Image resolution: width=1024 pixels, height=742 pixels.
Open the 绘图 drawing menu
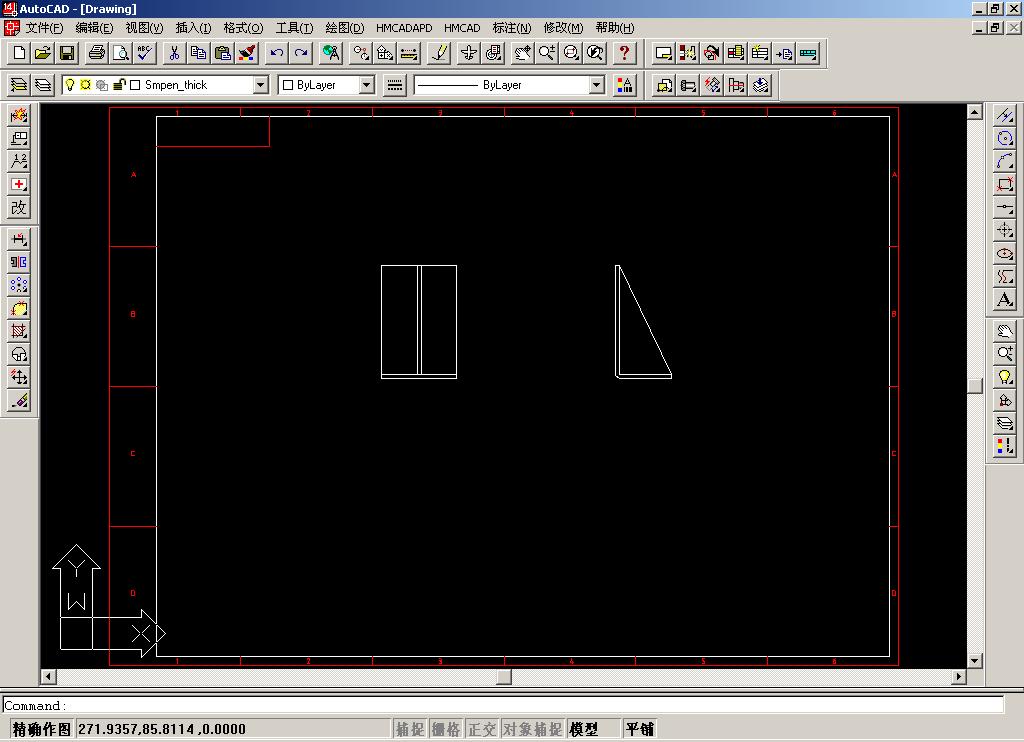[x=345, y=28]
